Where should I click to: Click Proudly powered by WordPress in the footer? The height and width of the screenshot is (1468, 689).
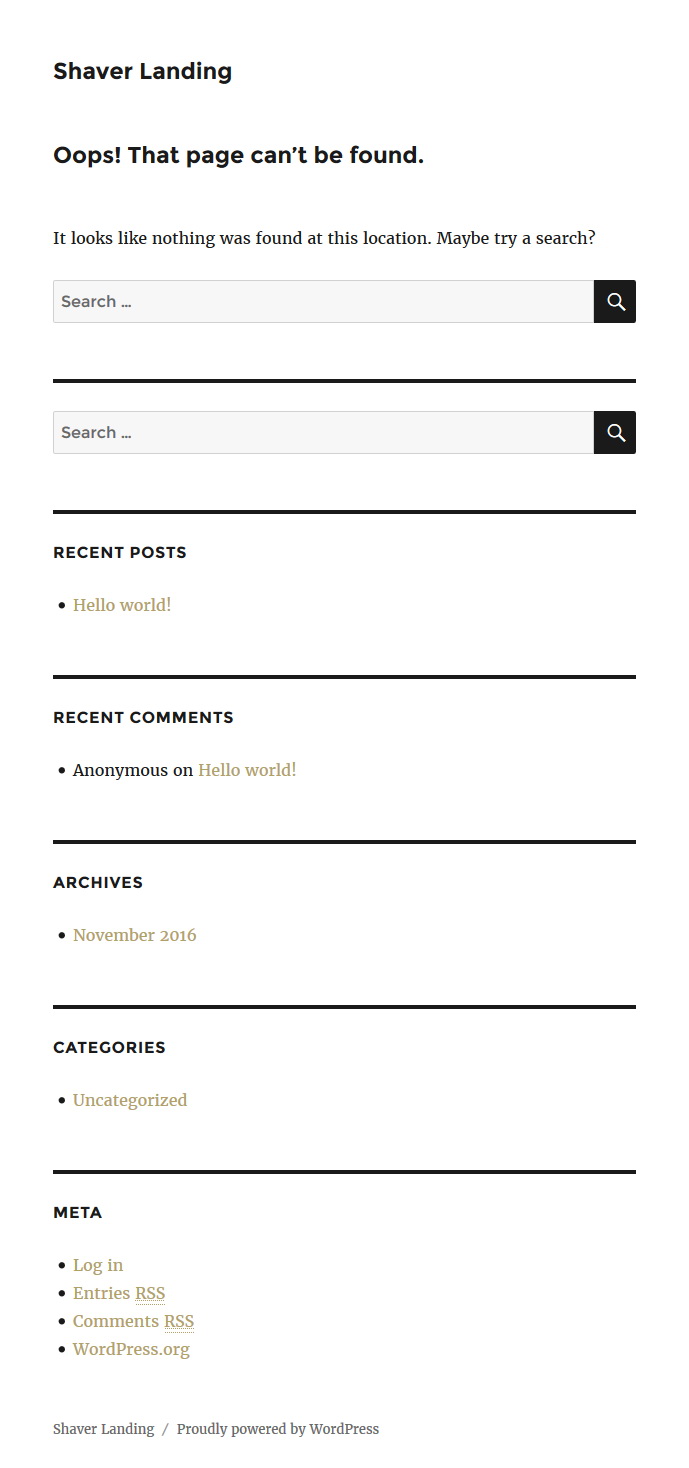pyautogui.click(x=278, y=1429)
